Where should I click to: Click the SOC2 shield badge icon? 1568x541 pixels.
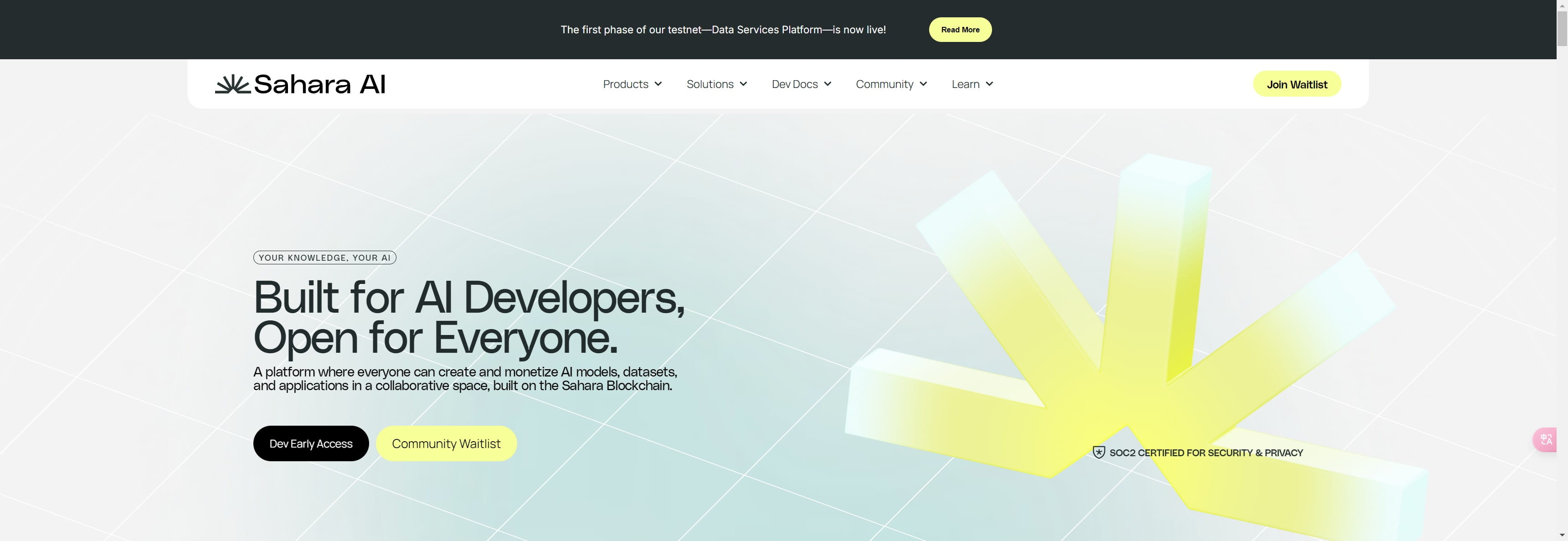click(x=1099, y=452)
